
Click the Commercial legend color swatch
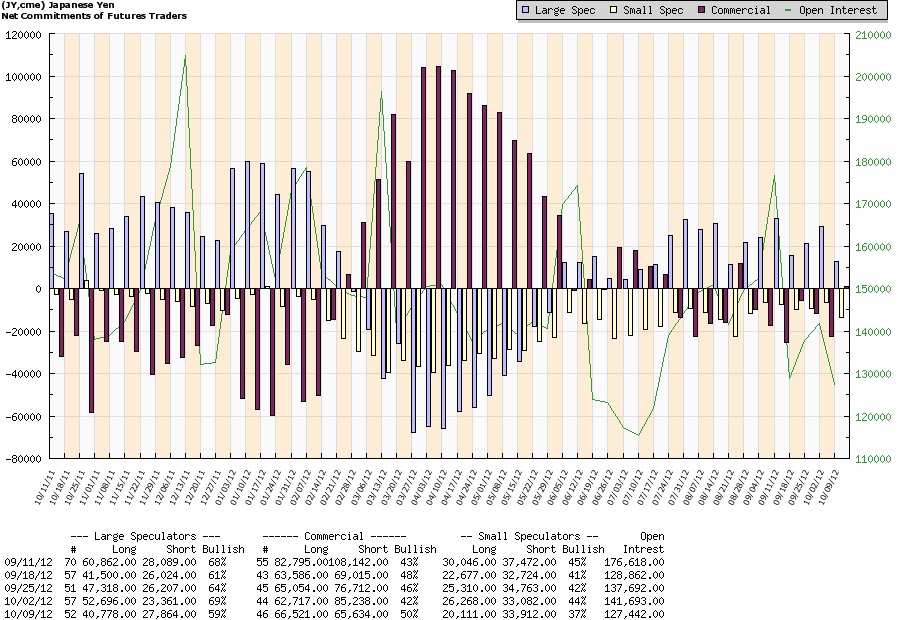(701, 10)
